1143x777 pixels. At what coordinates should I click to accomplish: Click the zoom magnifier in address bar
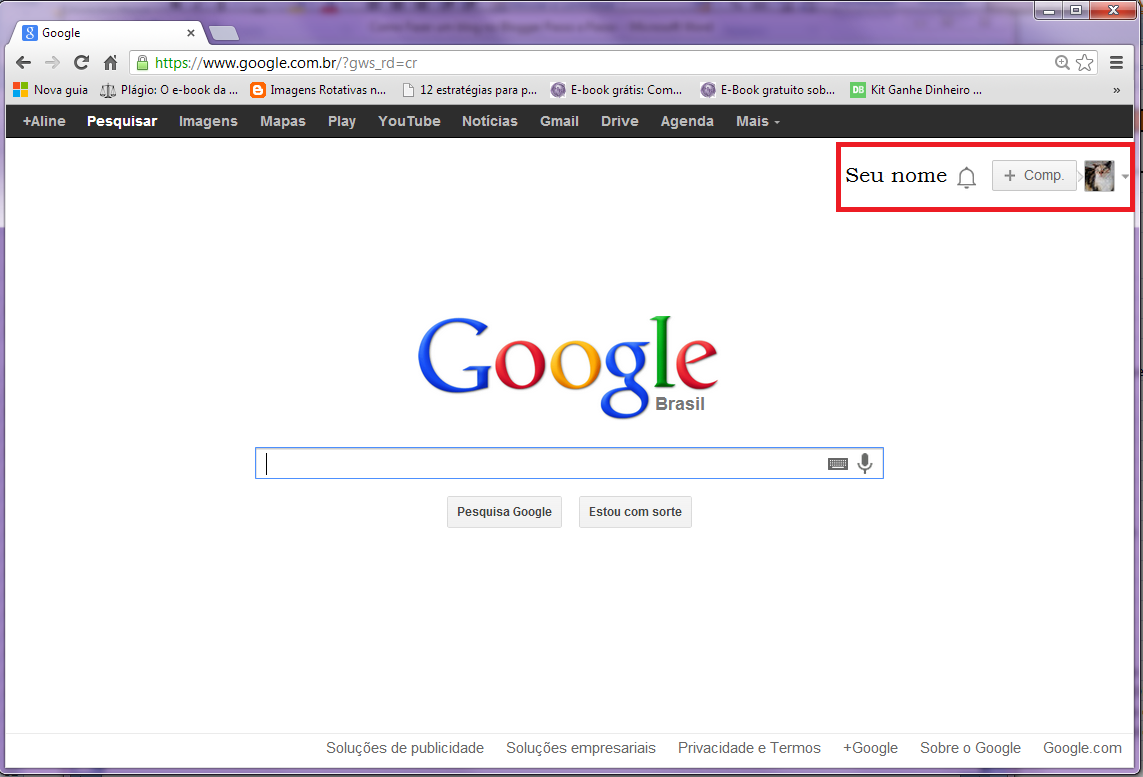[1062, 63]
